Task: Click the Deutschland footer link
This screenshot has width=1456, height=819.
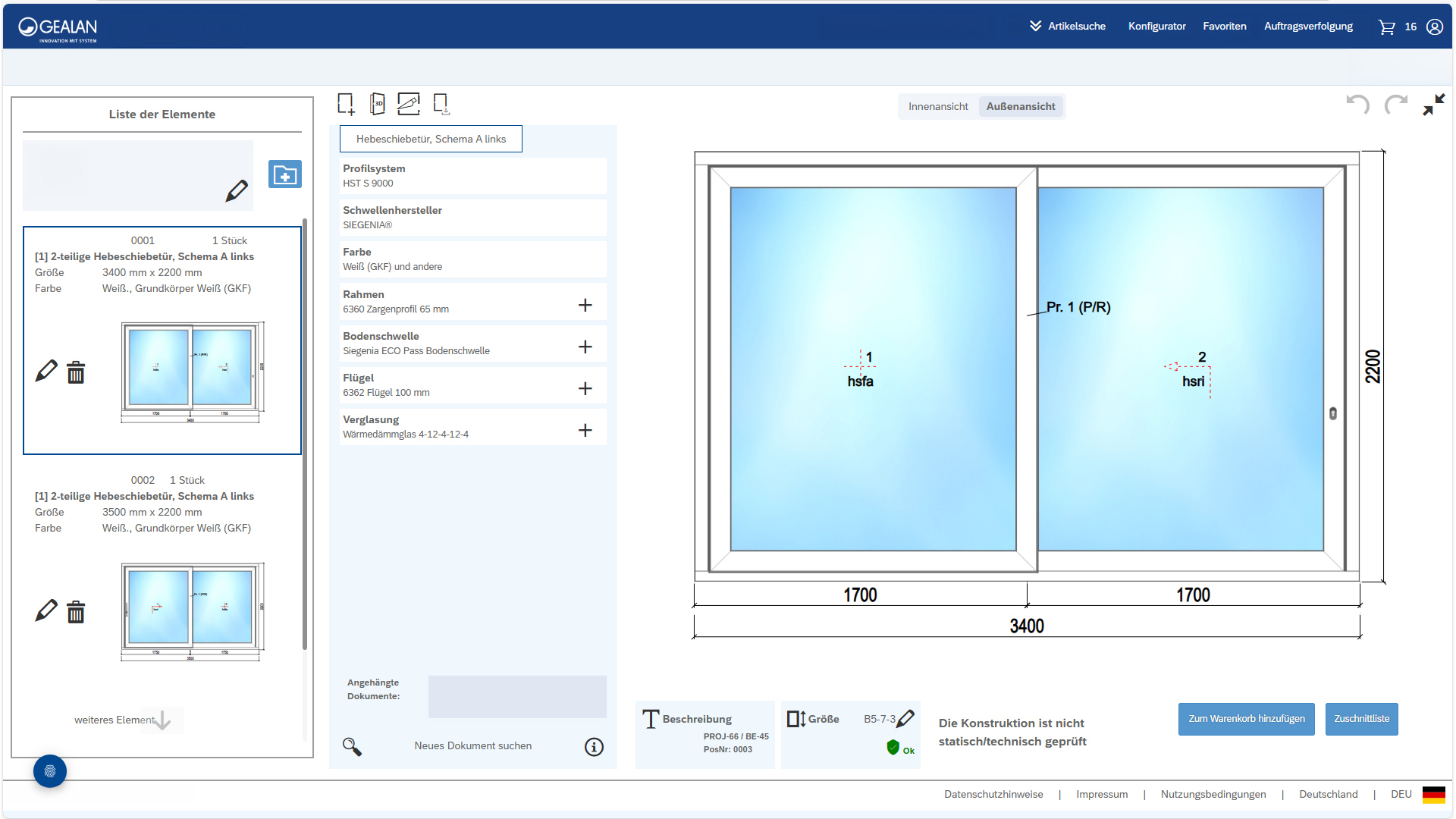Action: pos(1329,795)
